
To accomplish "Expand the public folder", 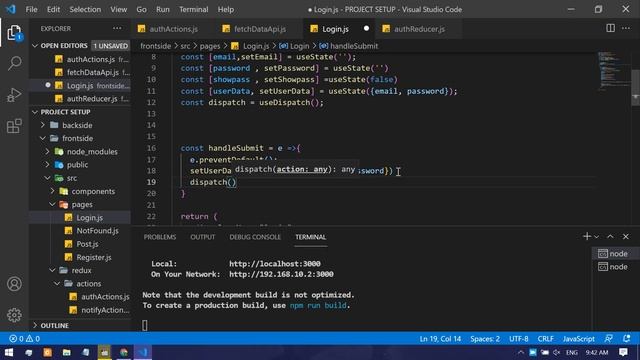I will pyautogui.click(x=47, y=164).
